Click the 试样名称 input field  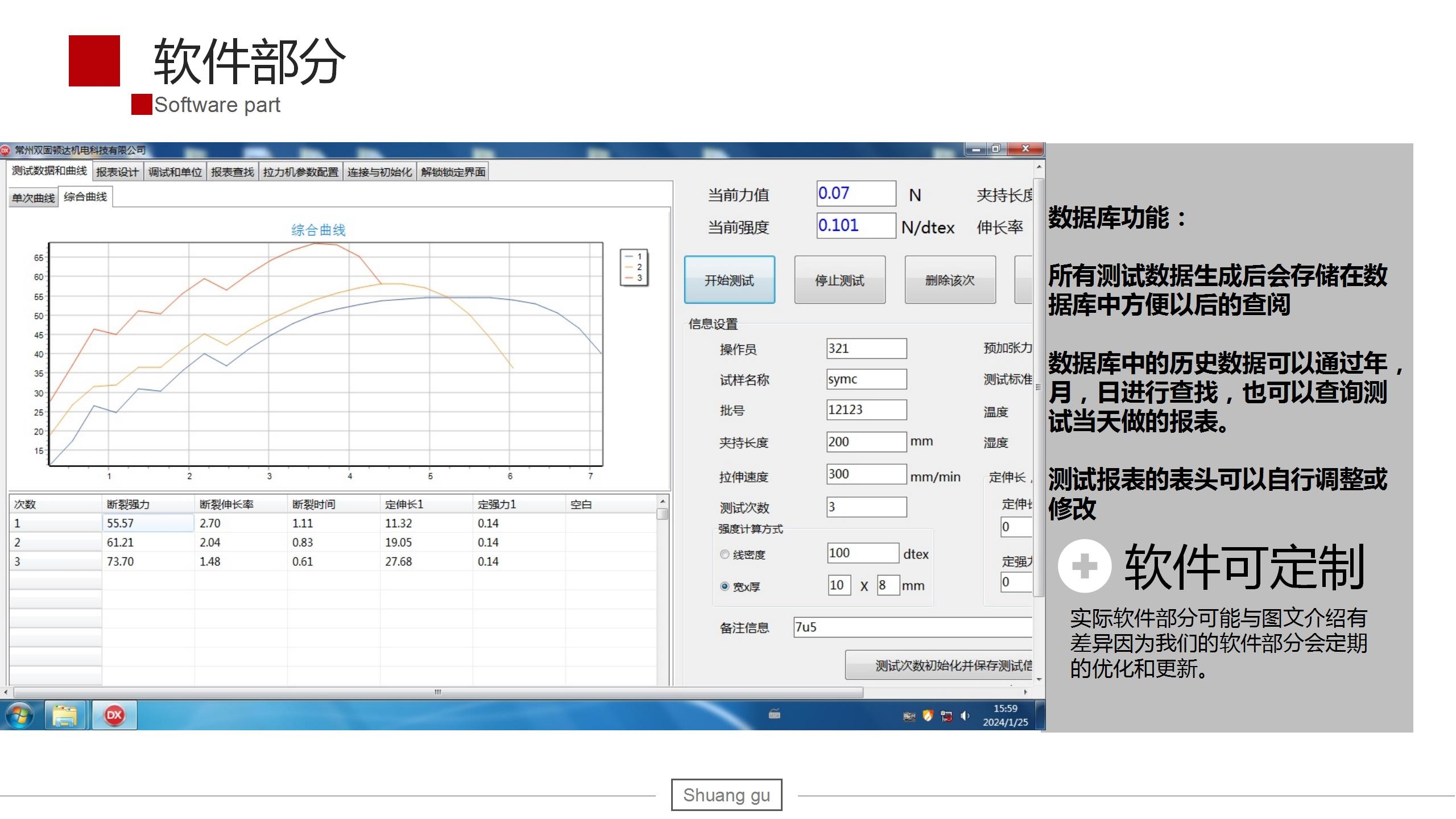click(x=866, y=379)
